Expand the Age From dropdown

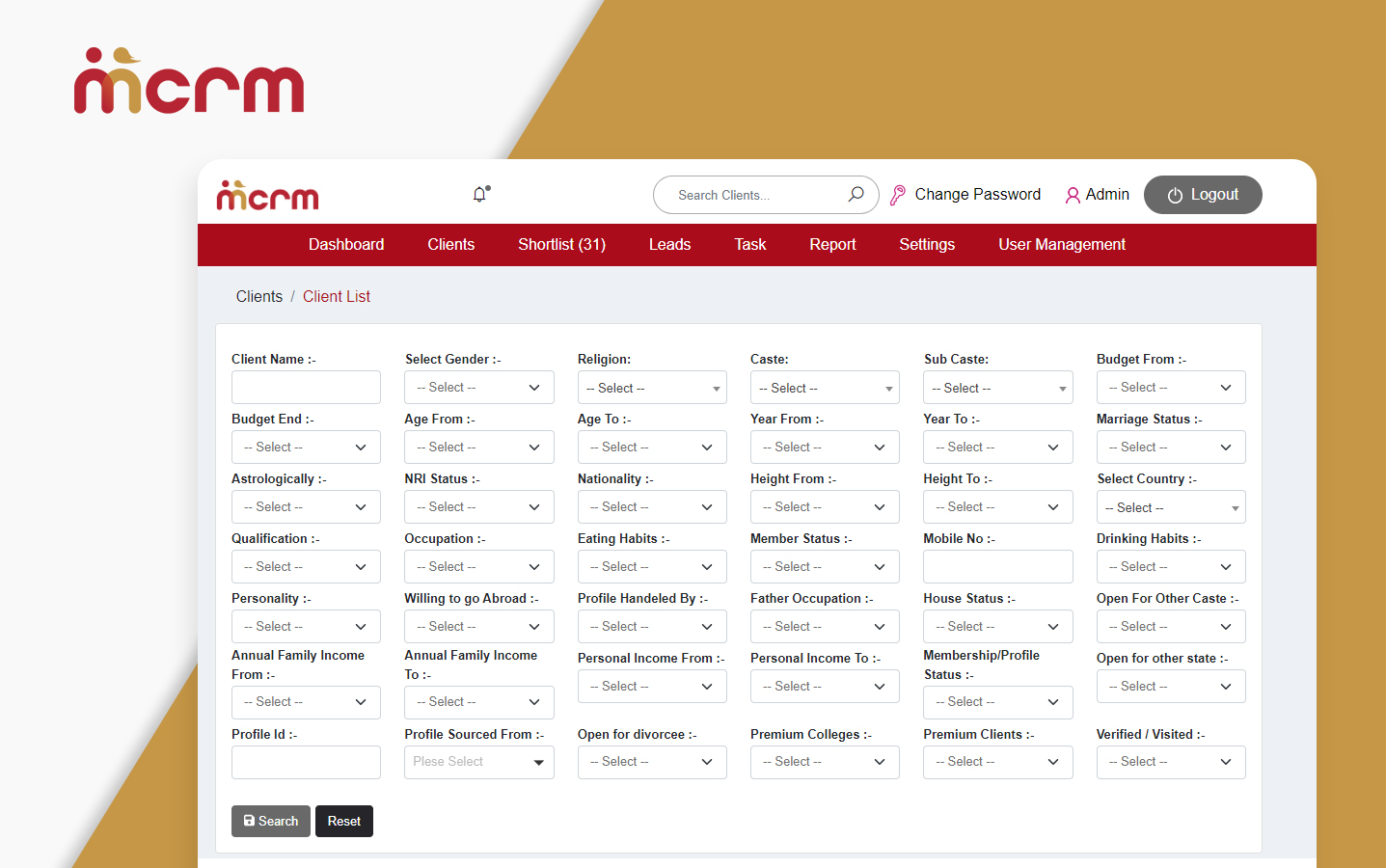478,448
